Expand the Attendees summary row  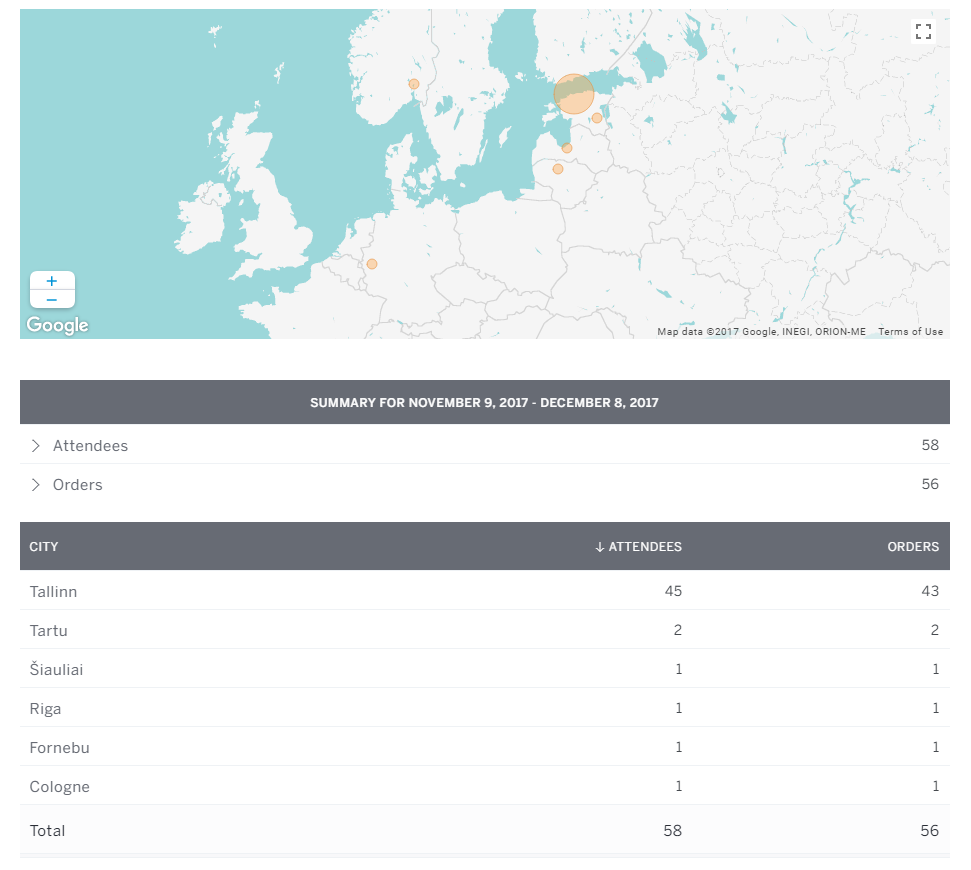[x=36, y=446]
